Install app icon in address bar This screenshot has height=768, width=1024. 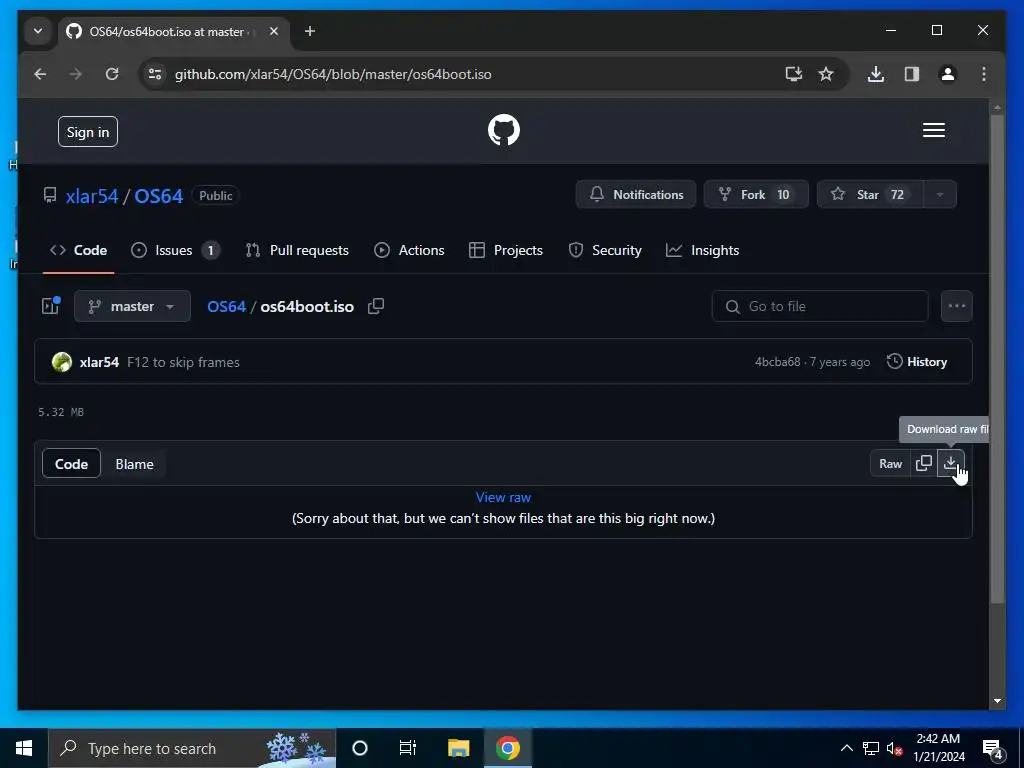(793, 74)
